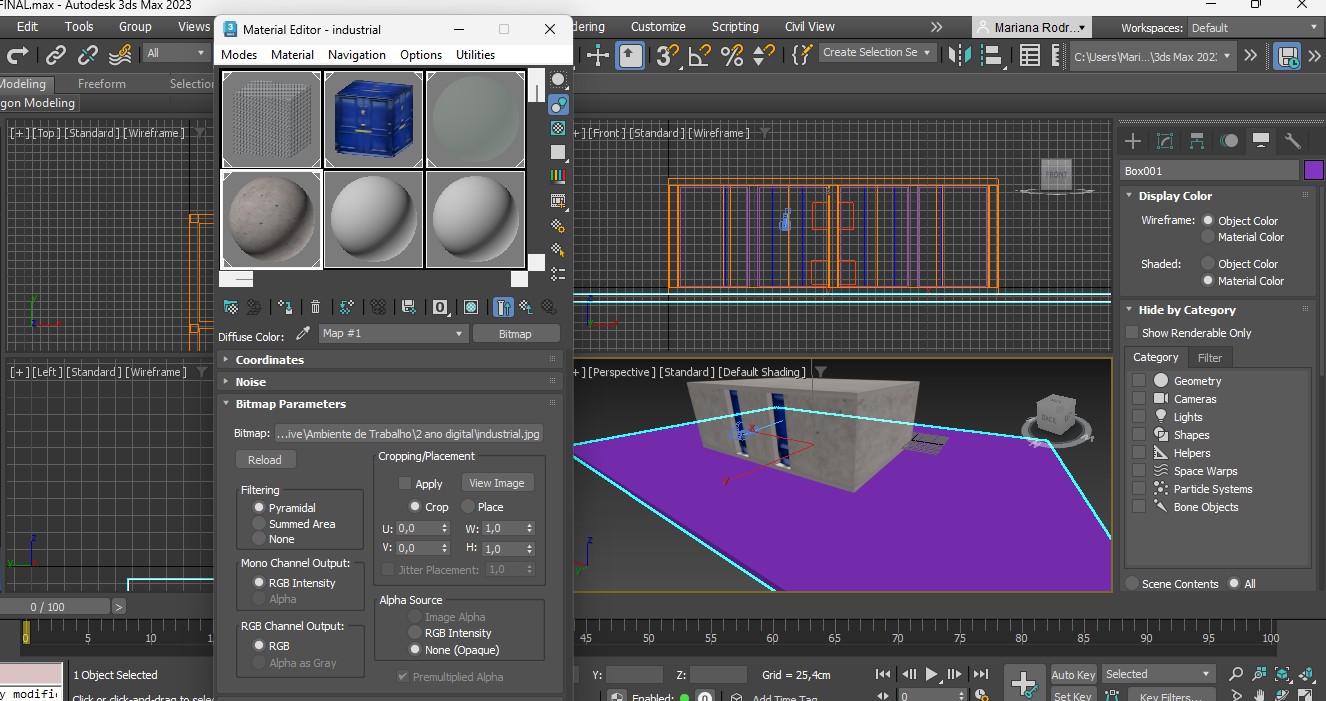Image resolution: width=1326 pixels, height=701 pixels.
Task: Pick diffuse color with eyedropper icon
Action: tap(303, 334)
